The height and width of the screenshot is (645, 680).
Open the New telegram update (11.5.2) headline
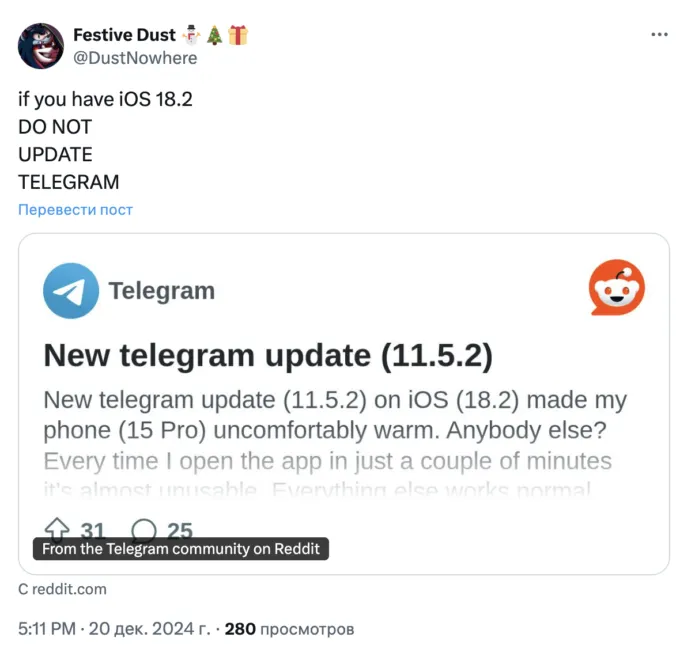pos(268,355)
